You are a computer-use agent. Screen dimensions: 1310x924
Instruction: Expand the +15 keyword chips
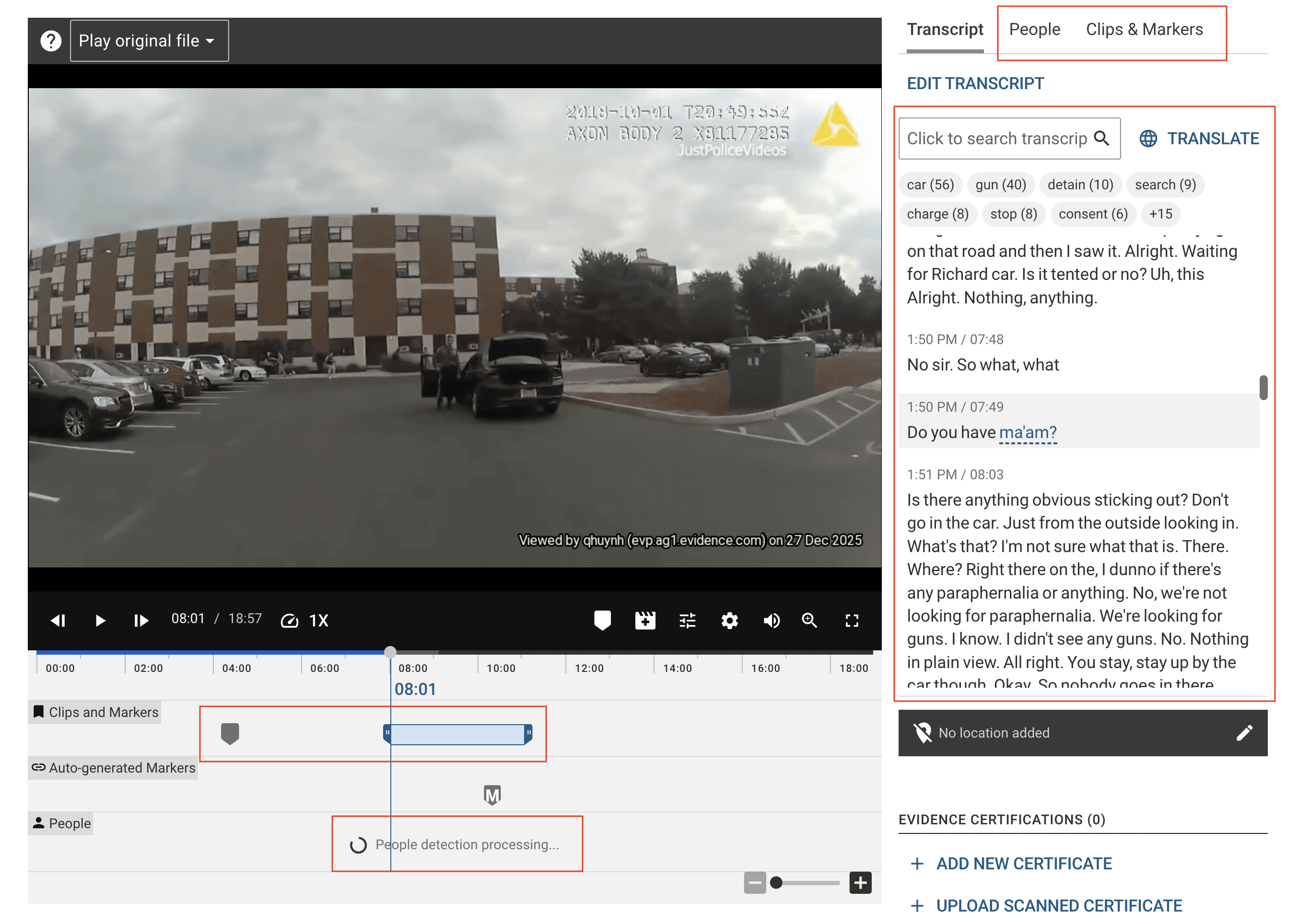click(x=1160, y=214)
